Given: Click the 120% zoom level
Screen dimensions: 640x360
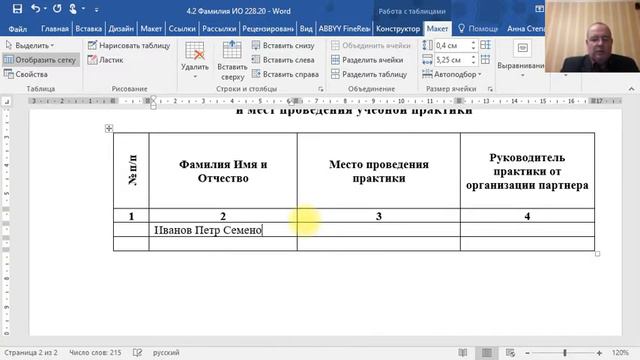Looking at the screenshot, I should pos(620,353).
